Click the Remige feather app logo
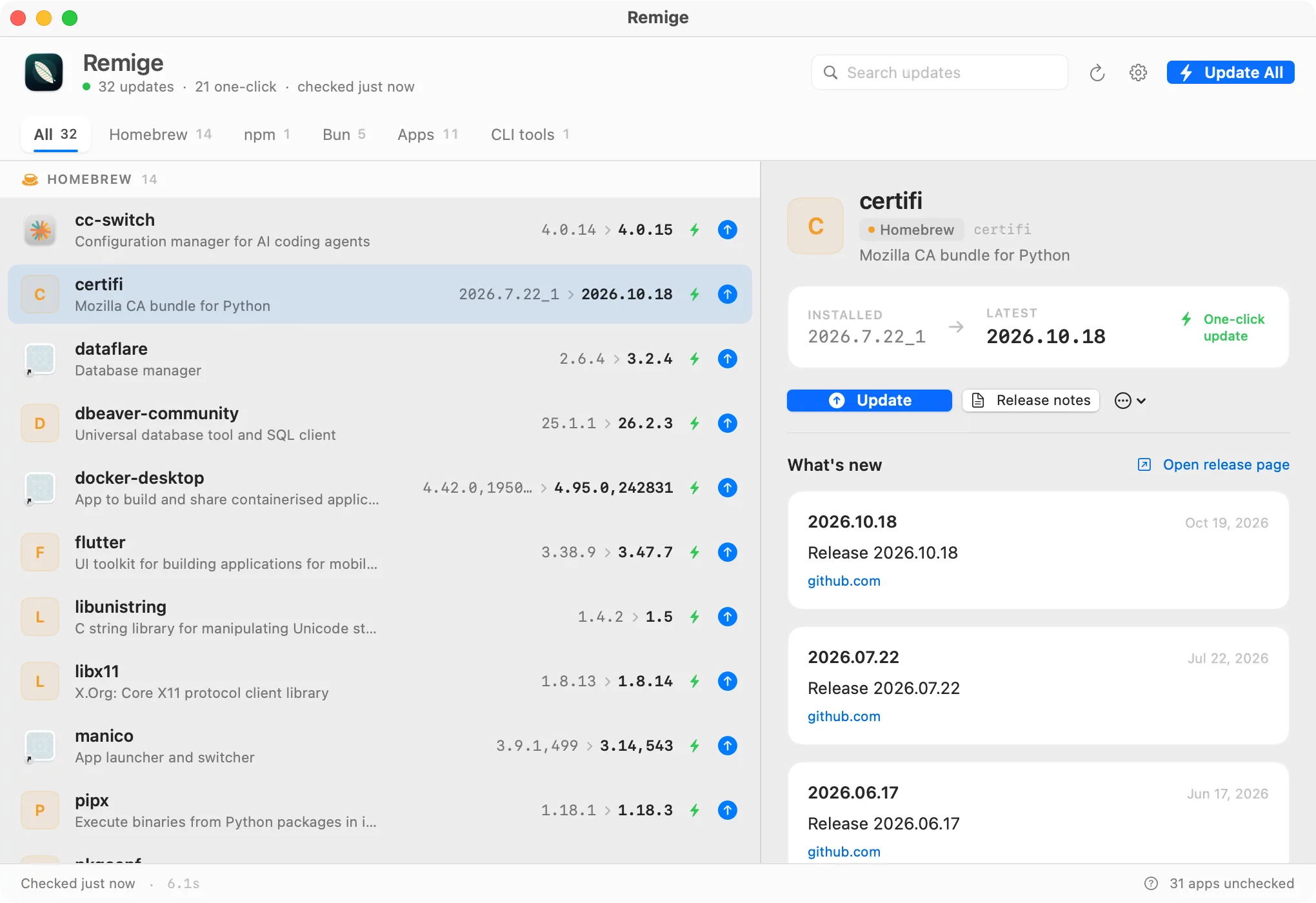 point(44,72)
